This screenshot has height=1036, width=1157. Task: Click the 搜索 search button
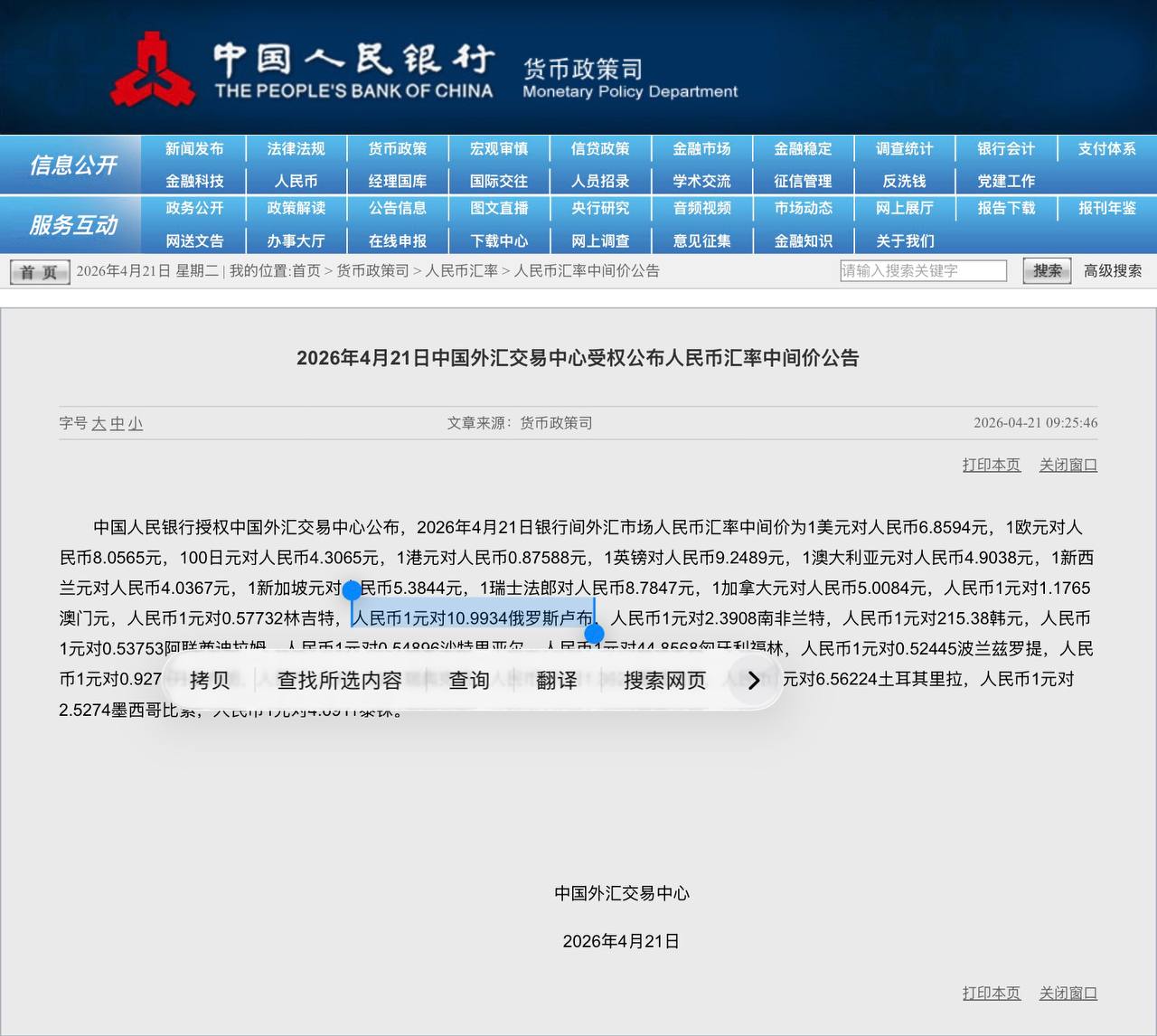click(x=1047, y=270)
